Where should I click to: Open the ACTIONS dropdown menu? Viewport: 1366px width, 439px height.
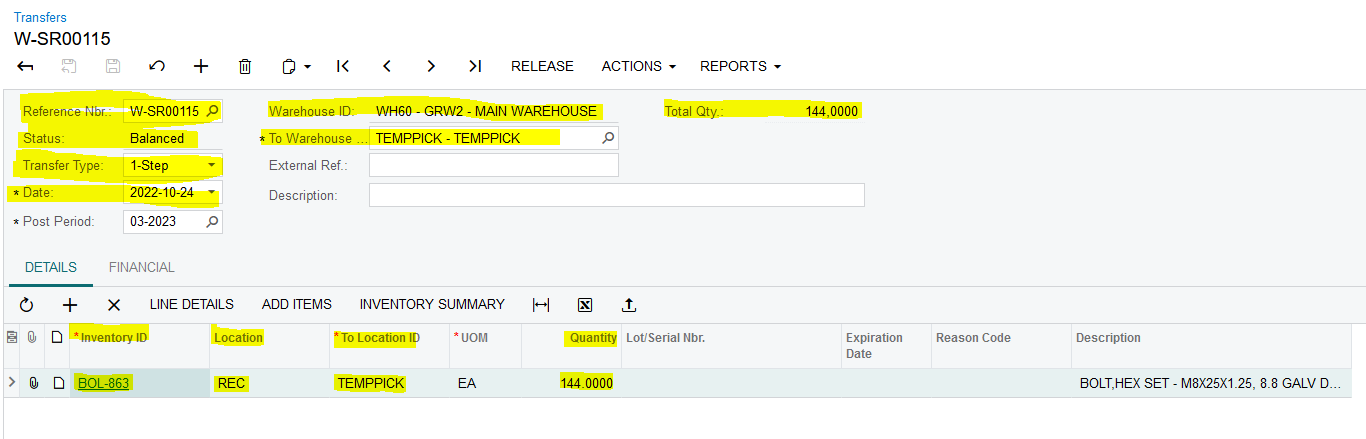pos(638,66)
